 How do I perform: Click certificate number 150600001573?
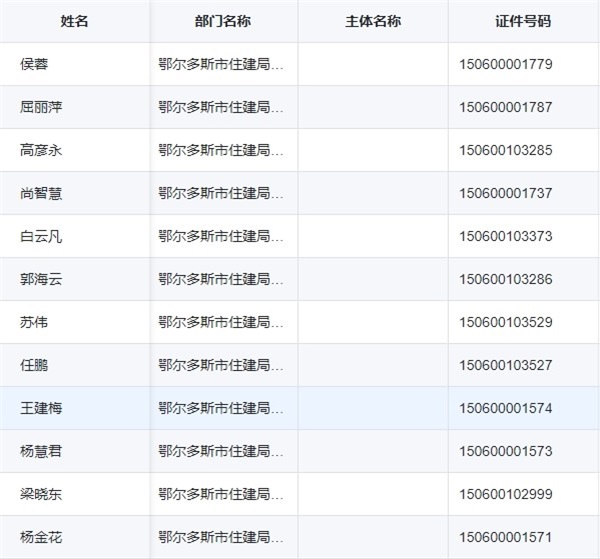click(x=505, y=451)
